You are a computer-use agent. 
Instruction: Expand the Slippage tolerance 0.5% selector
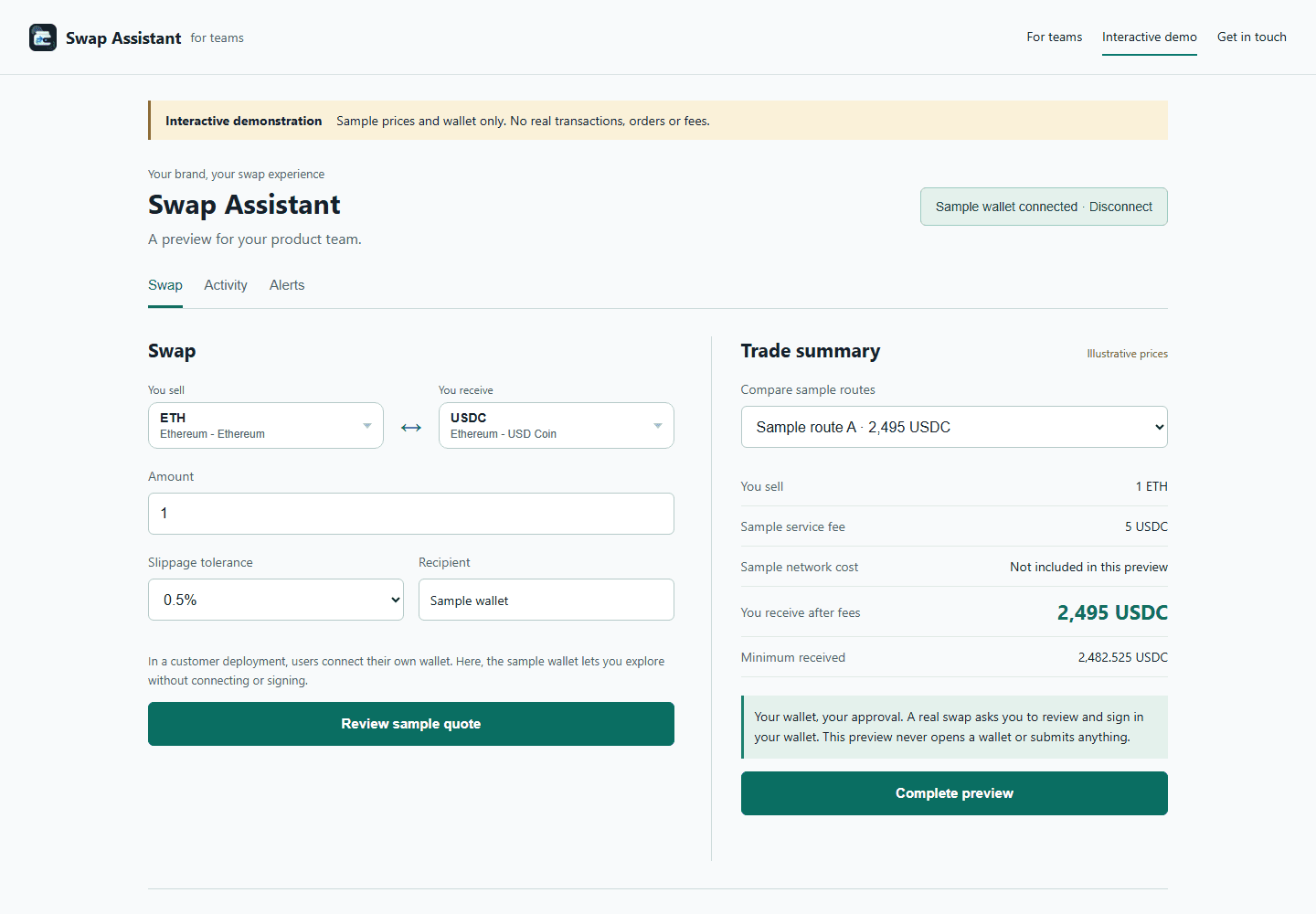pos(276,600)
